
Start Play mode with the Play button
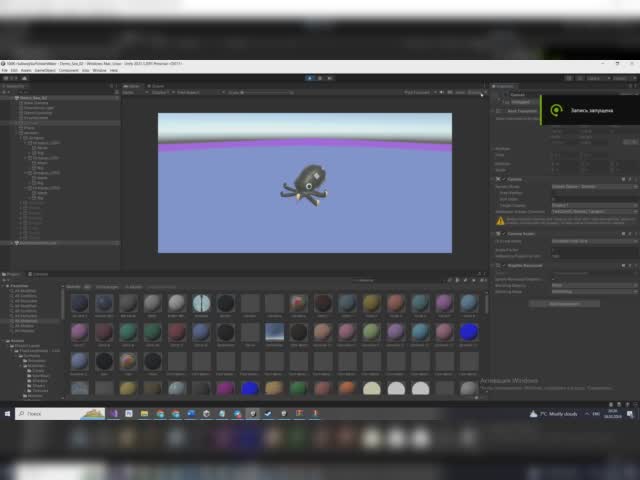pyautogui.click(x=310, y=78)
